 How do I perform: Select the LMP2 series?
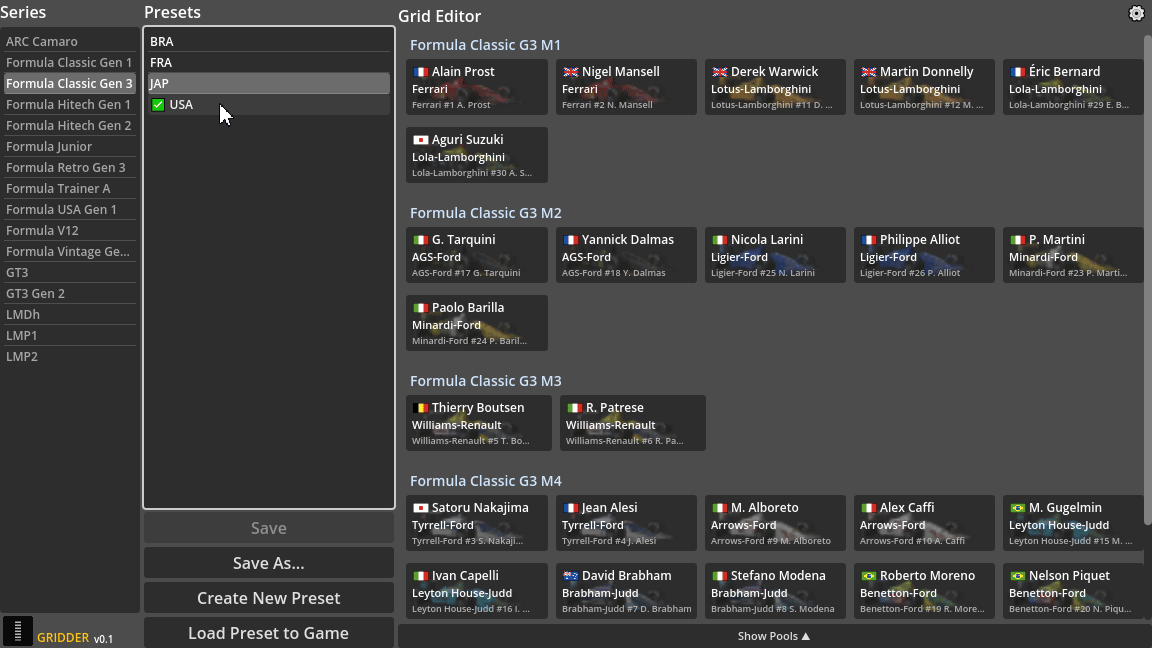pyautogui.click(x=69, y=356)
